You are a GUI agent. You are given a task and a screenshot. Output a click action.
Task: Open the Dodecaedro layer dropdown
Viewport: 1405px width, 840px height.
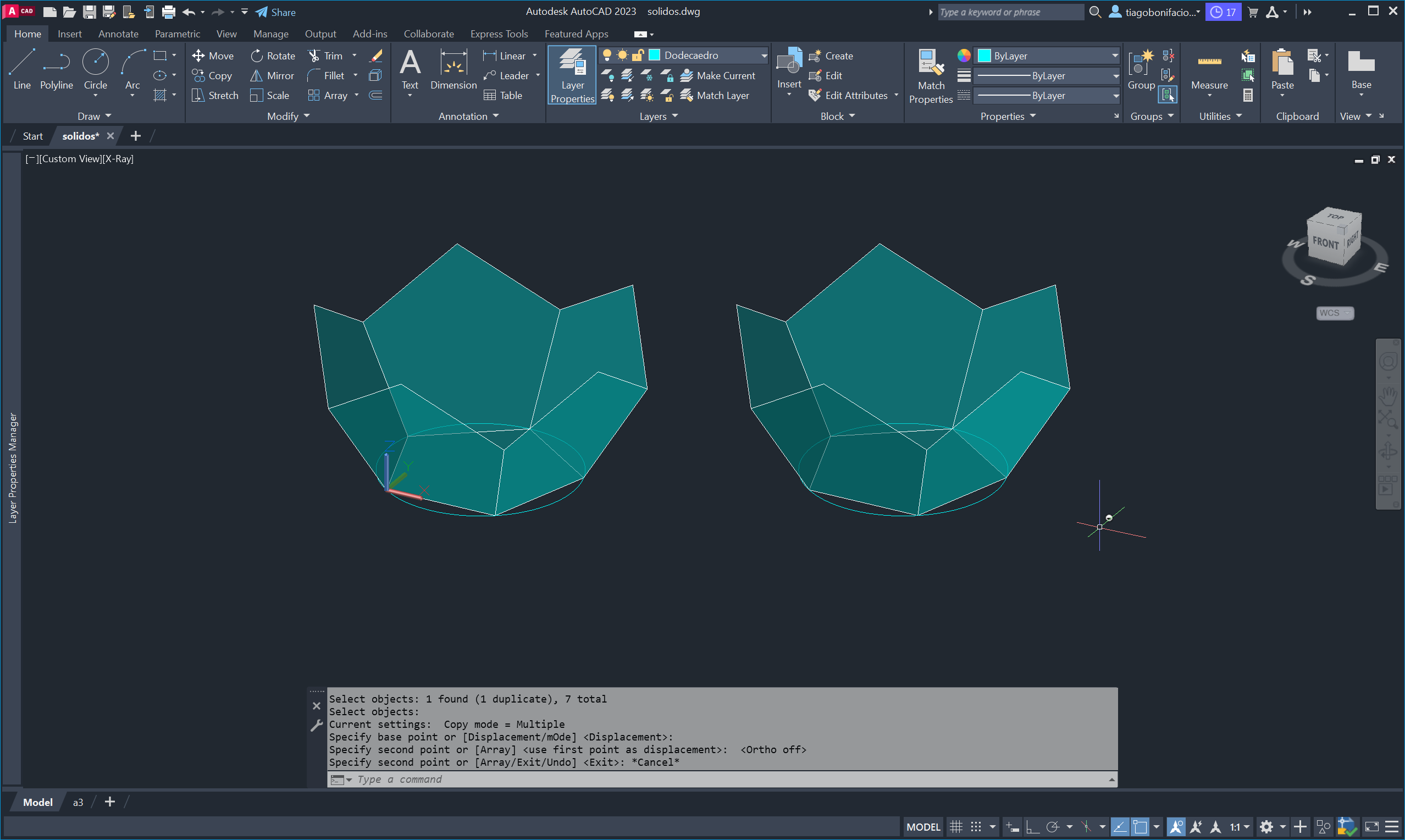tap(764, 56)
